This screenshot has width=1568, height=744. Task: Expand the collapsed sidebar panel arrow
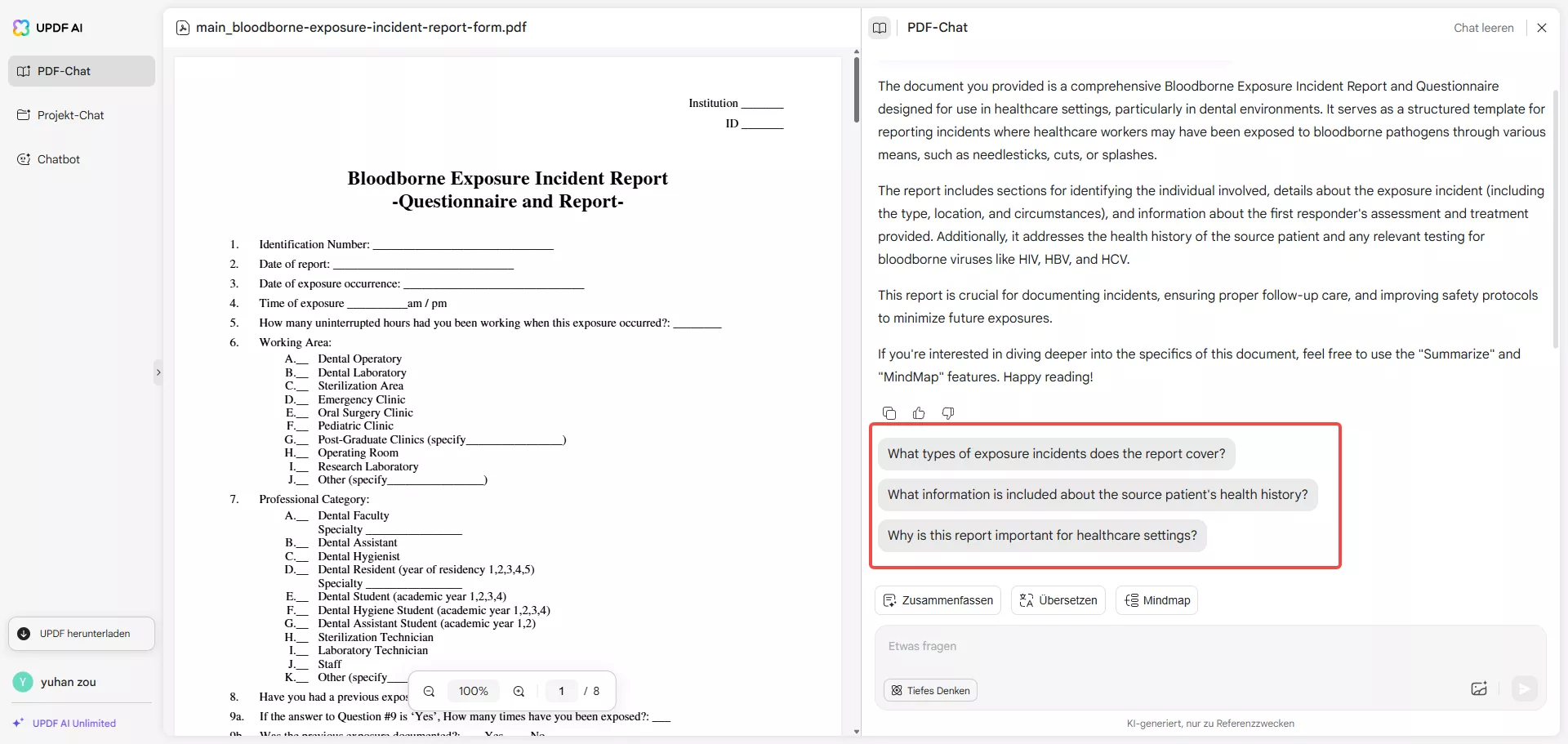coord(158,372)
